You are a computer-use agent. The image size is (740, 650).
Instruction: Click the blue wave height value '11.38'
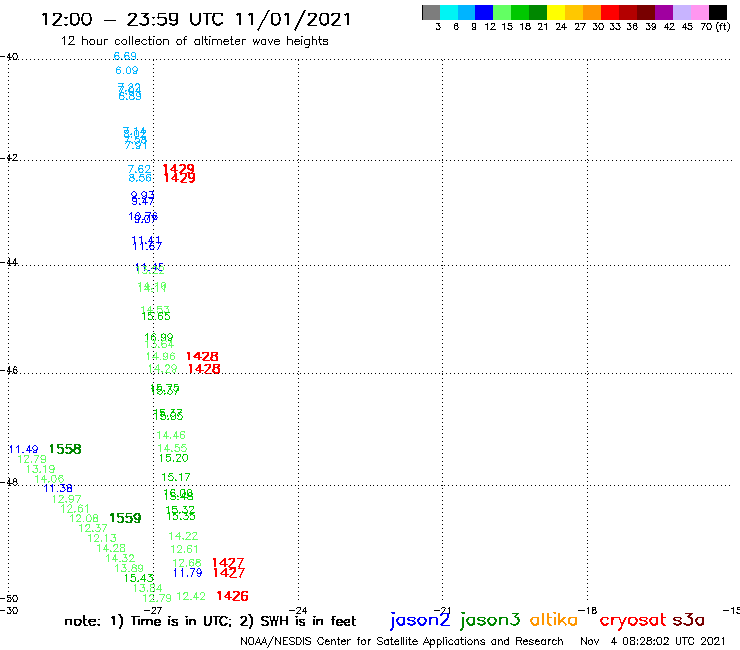pyautogui.click(x=58, y=489)
